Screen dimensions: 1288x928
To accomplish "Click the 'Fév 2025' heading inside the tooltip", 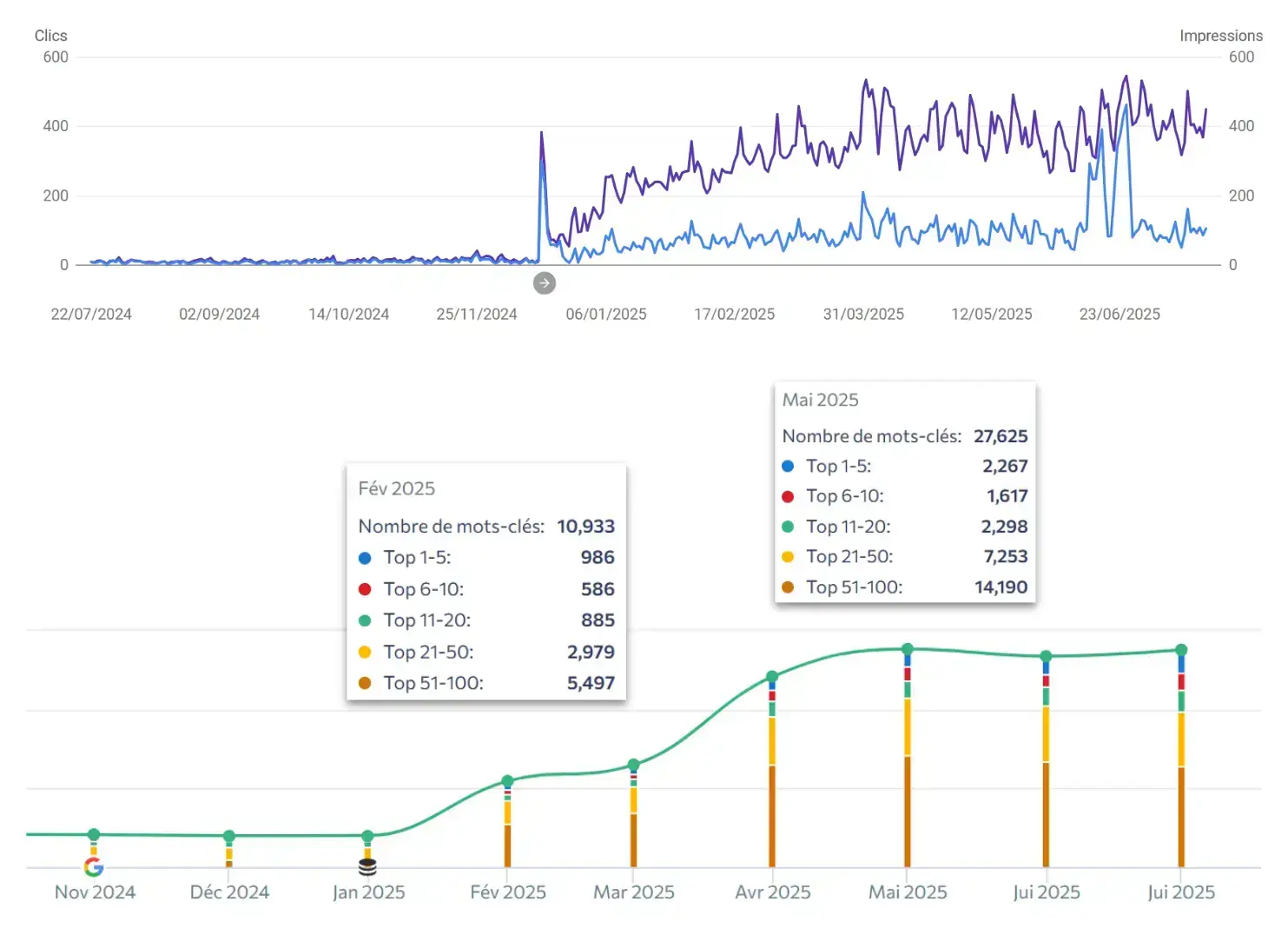I will 397,488.
